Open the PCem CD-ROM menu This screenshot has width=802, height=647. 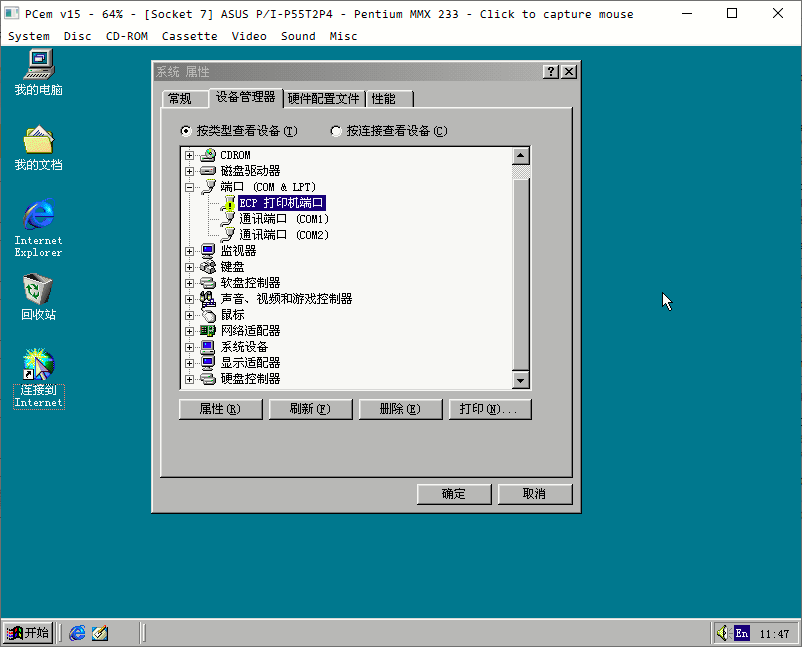[x=126, y=36]
